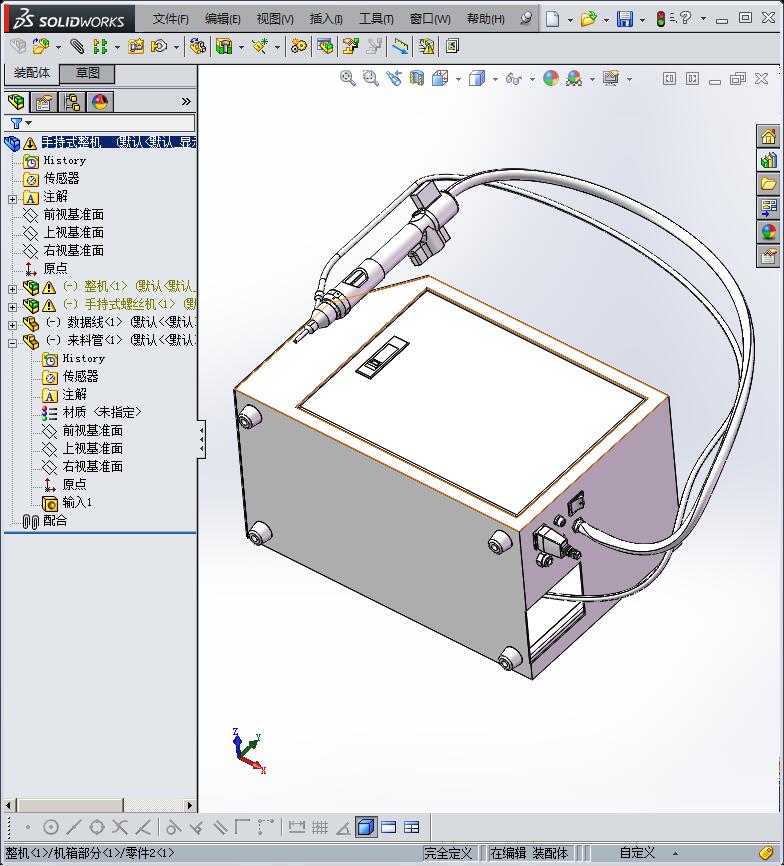Click the Interference Detection icon
The image size is (784, 866).
pyautogui.click(x=427, y=46)
